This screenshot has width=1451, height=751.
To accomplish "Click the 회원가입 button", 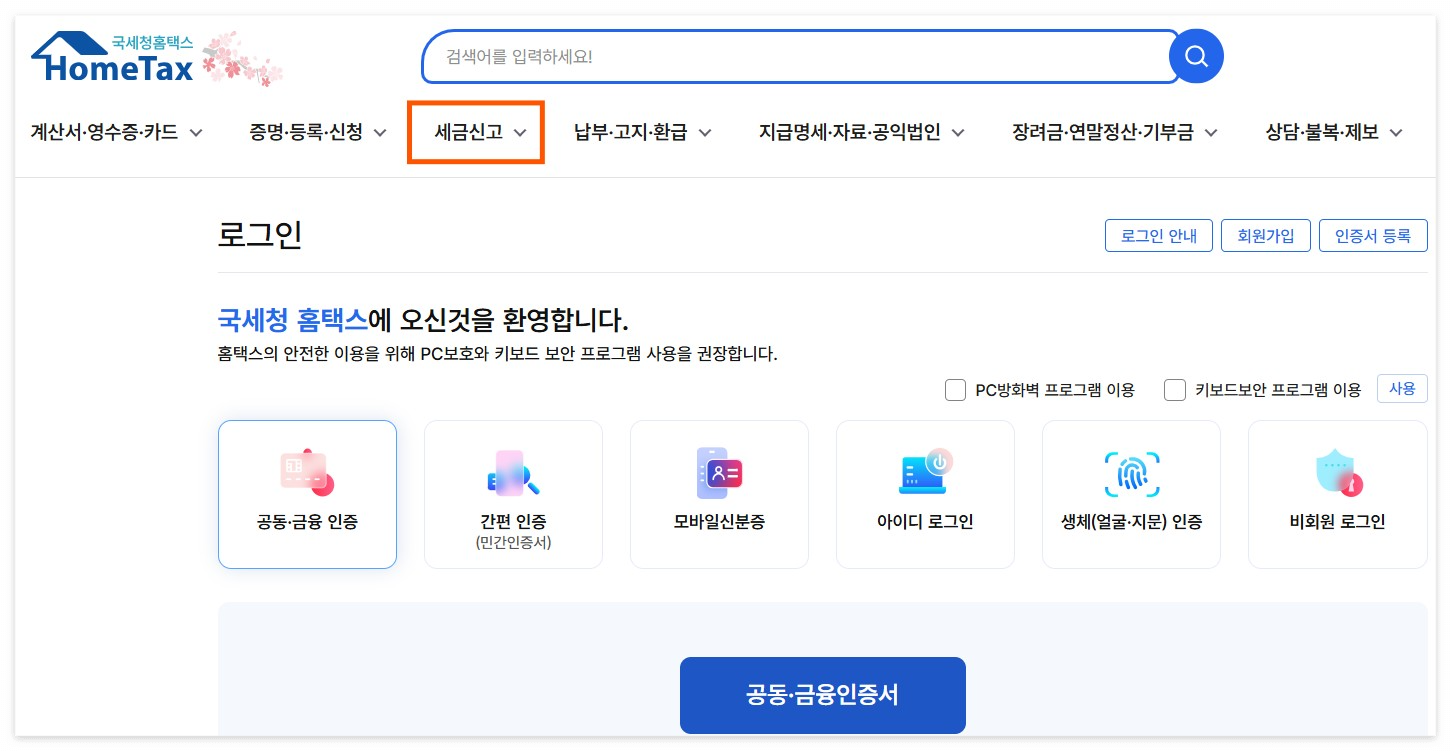I will pos(1266,236).
